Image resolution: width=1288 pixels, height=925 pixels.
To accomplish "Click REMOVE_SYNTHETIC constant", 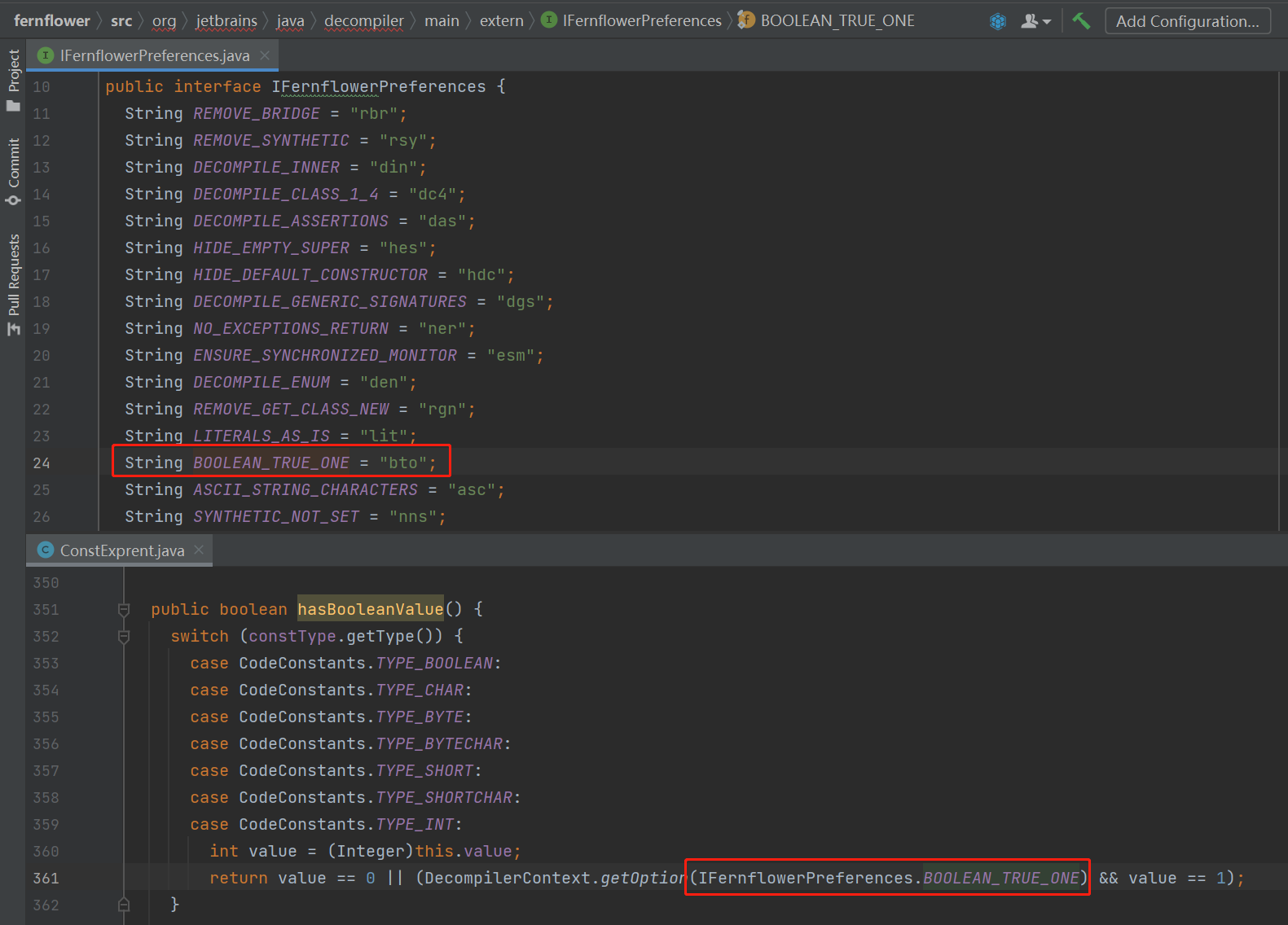I will pos(271,140).
